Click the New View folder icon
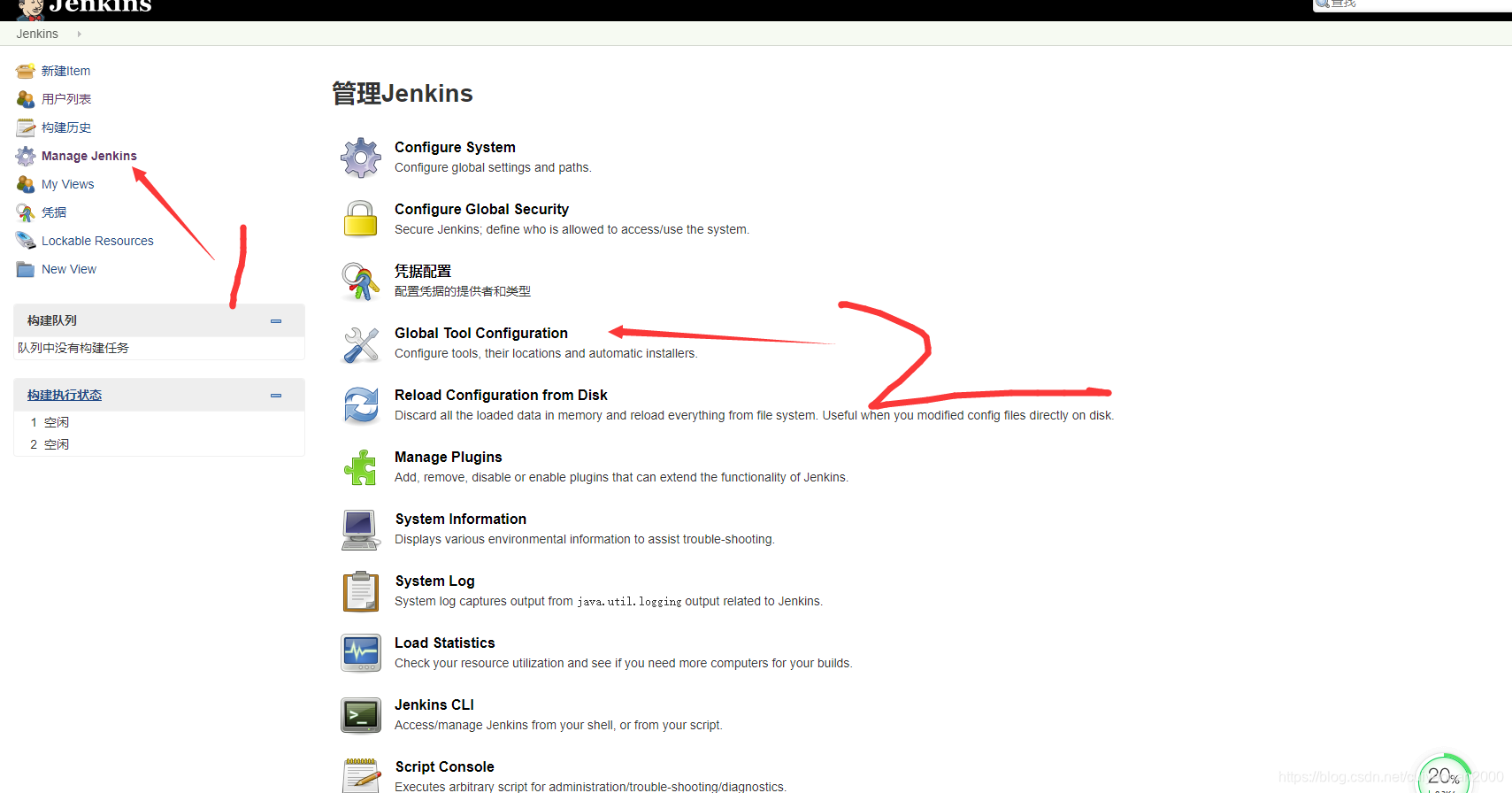This screenshot has height=793, width=1512. pos(26,269)
